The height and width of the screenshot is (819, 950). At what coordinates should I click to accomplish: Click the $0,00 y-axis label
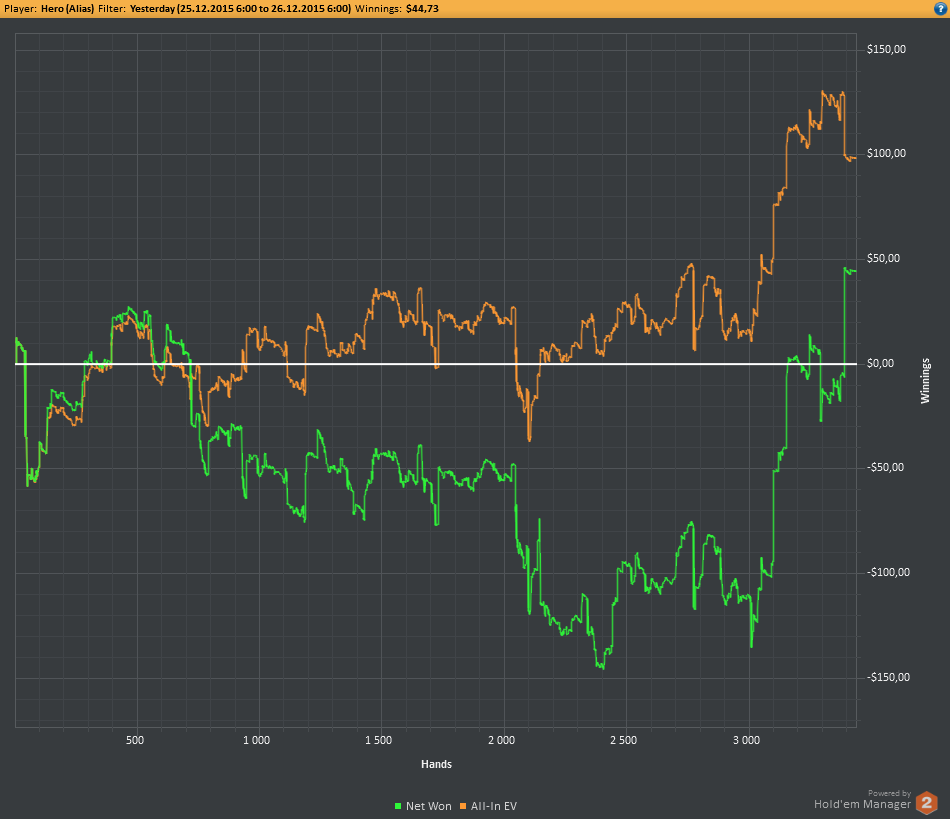(880, 363)
